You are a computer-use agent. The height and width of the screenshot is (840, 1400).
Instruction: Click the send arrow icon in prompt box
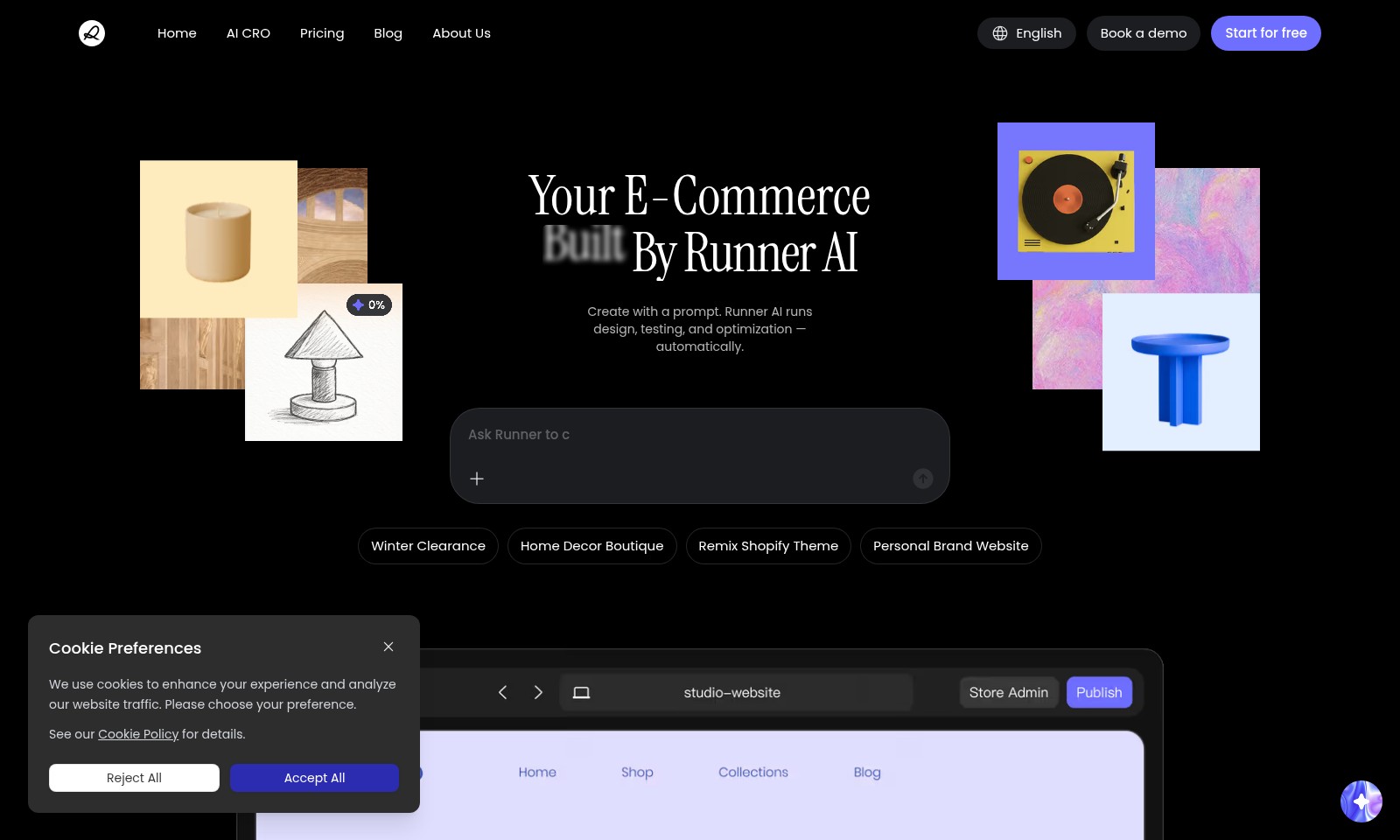coord(923,479)
